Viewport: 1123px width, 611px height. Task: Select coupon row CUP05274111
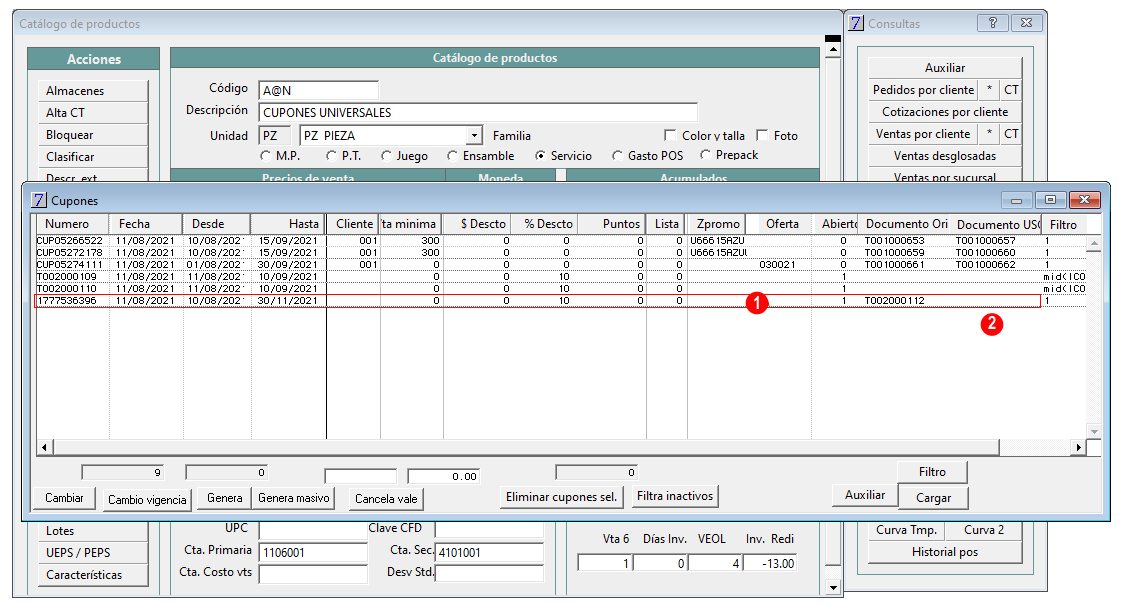point(561,264)
